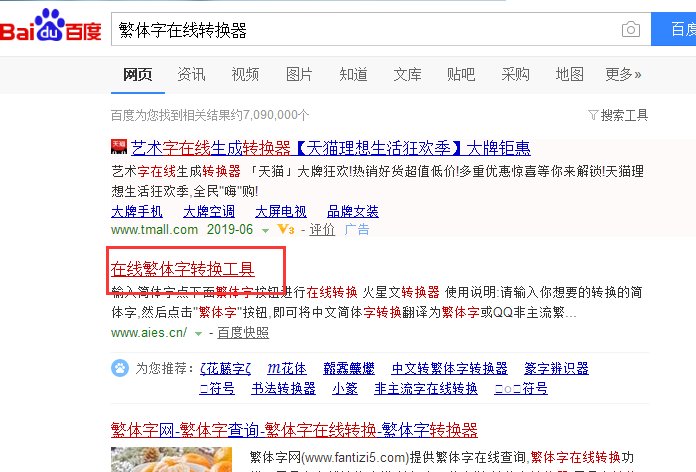This screenshot has height=472, width=696.
Task: Open the 搜索工具 filter
Action: point(618,115)
